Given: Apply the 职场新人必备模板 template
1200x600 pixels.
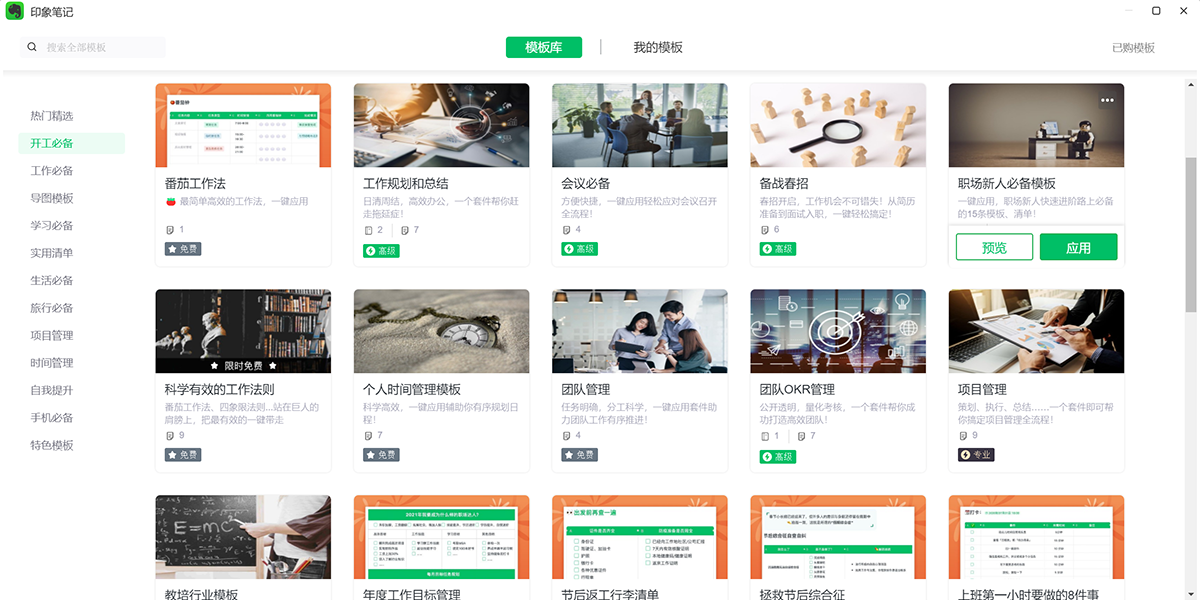Looking at the screenshot, I should (1078, 248).
